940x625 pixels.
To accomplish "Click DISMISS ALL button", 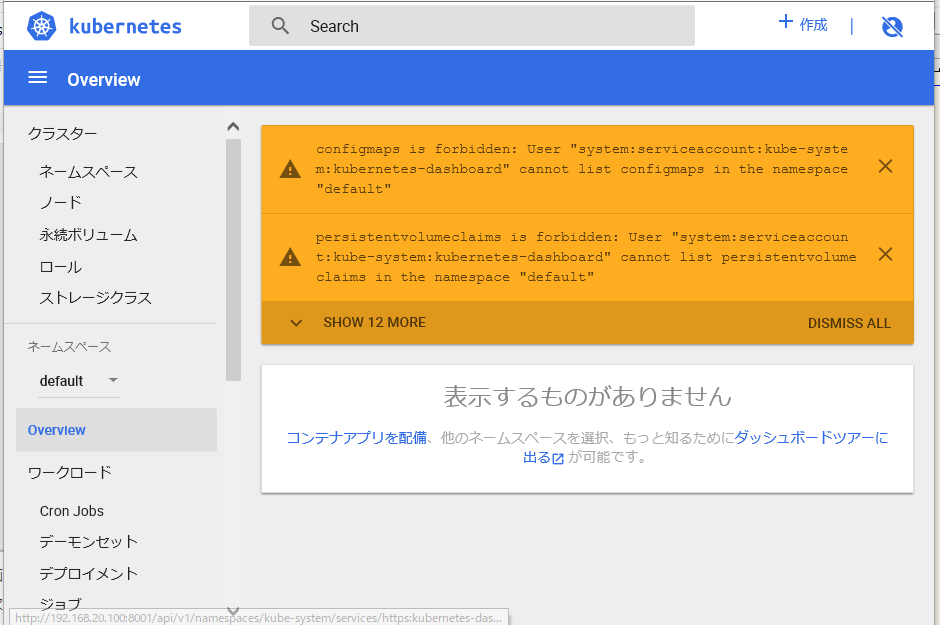I will tap(849, 323).
